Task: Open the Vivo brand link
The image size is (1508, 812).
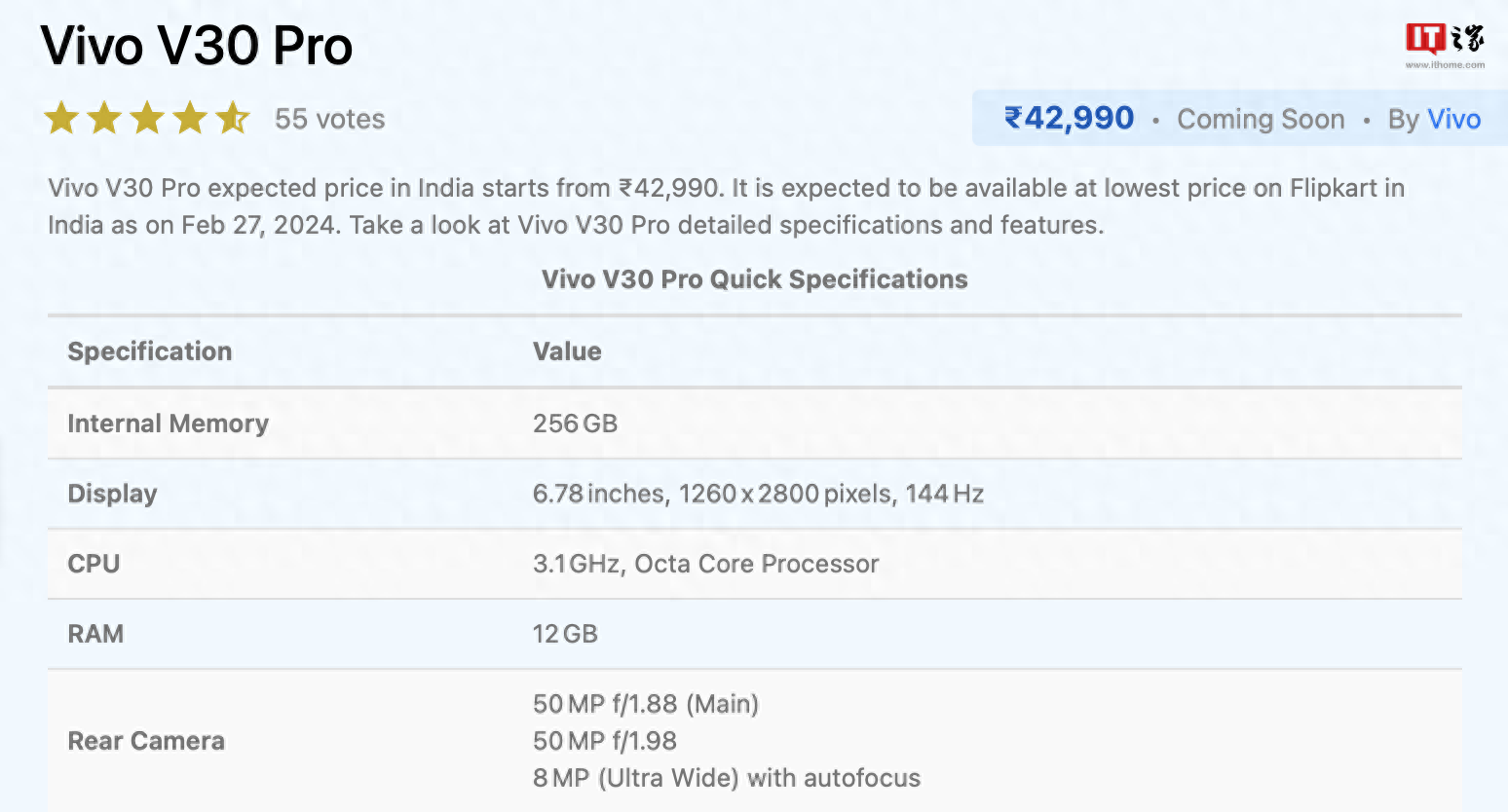Action: click(x=1453, y=119)
